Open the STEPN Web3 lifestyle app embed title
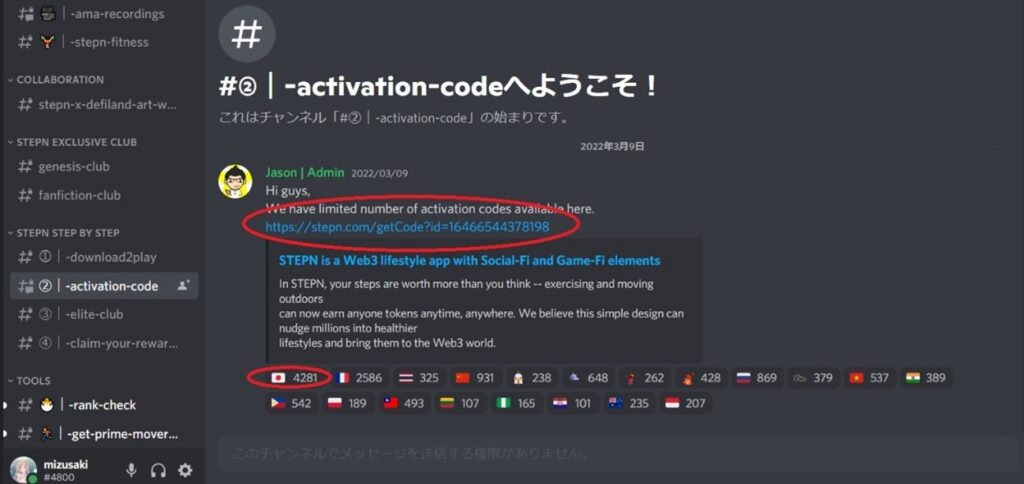This screenshot has width=1024, height=484. [x=470, y=260]
